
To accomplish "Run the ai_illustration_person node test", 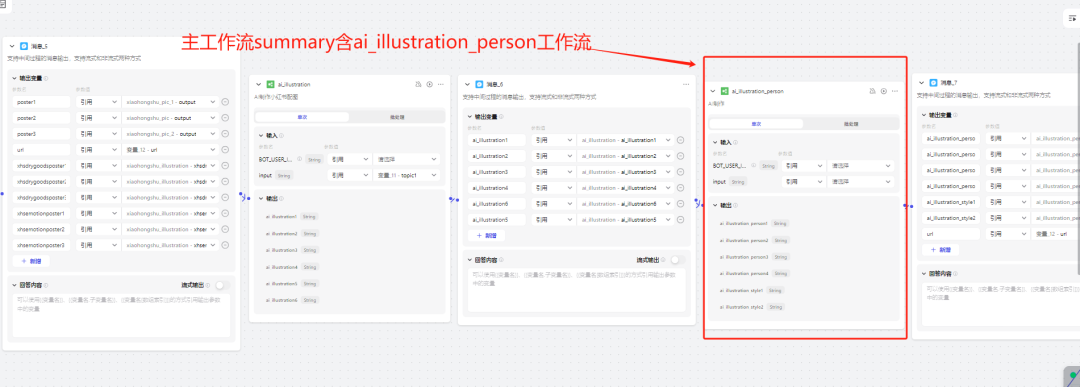I will click(x=884, y=90).
